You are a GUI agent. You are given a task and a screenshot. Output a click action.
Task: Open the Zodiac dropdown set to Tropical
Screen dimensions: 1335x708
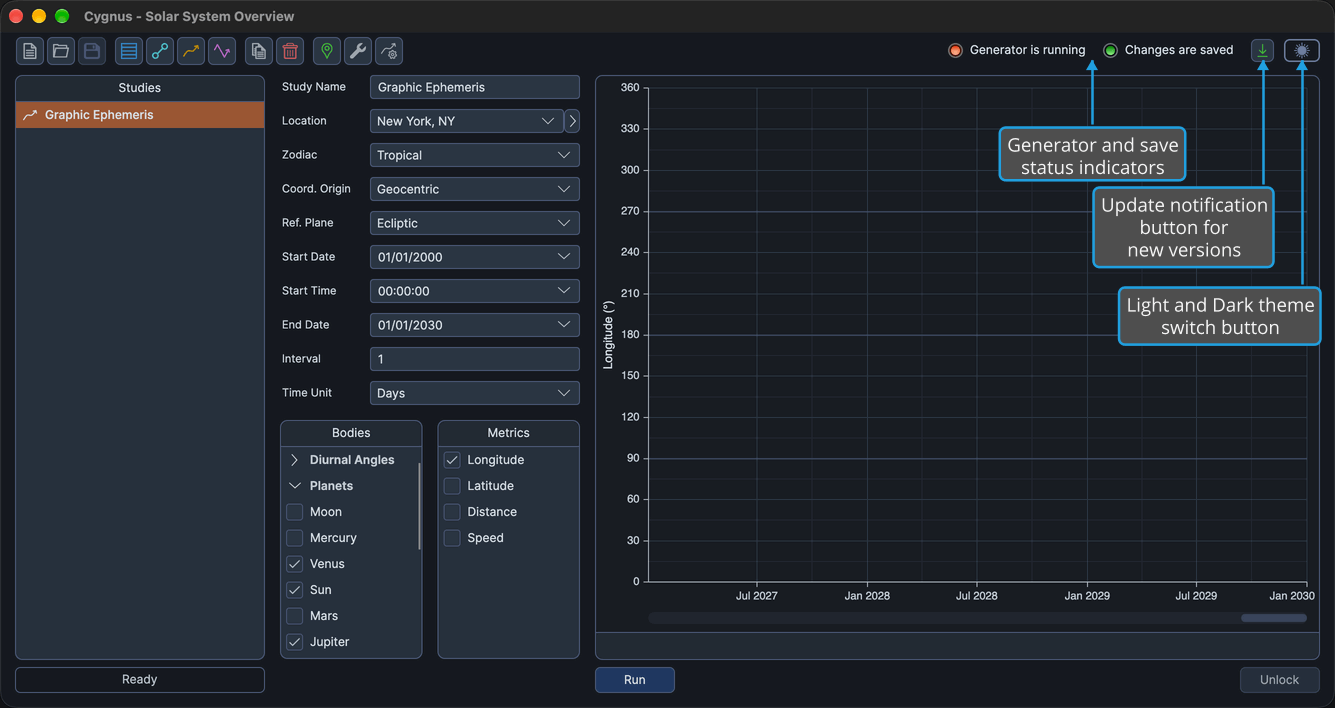pyautogui.click(x=474, y=155)
